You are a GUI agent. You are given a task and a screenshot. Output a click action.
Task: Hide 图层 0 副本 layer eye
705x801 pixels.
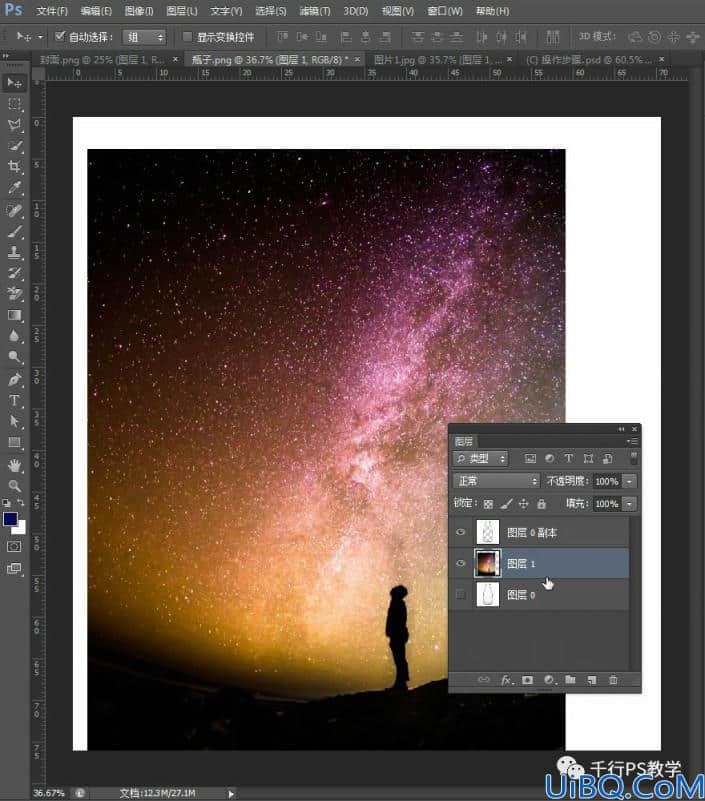[x=460, y=532]
